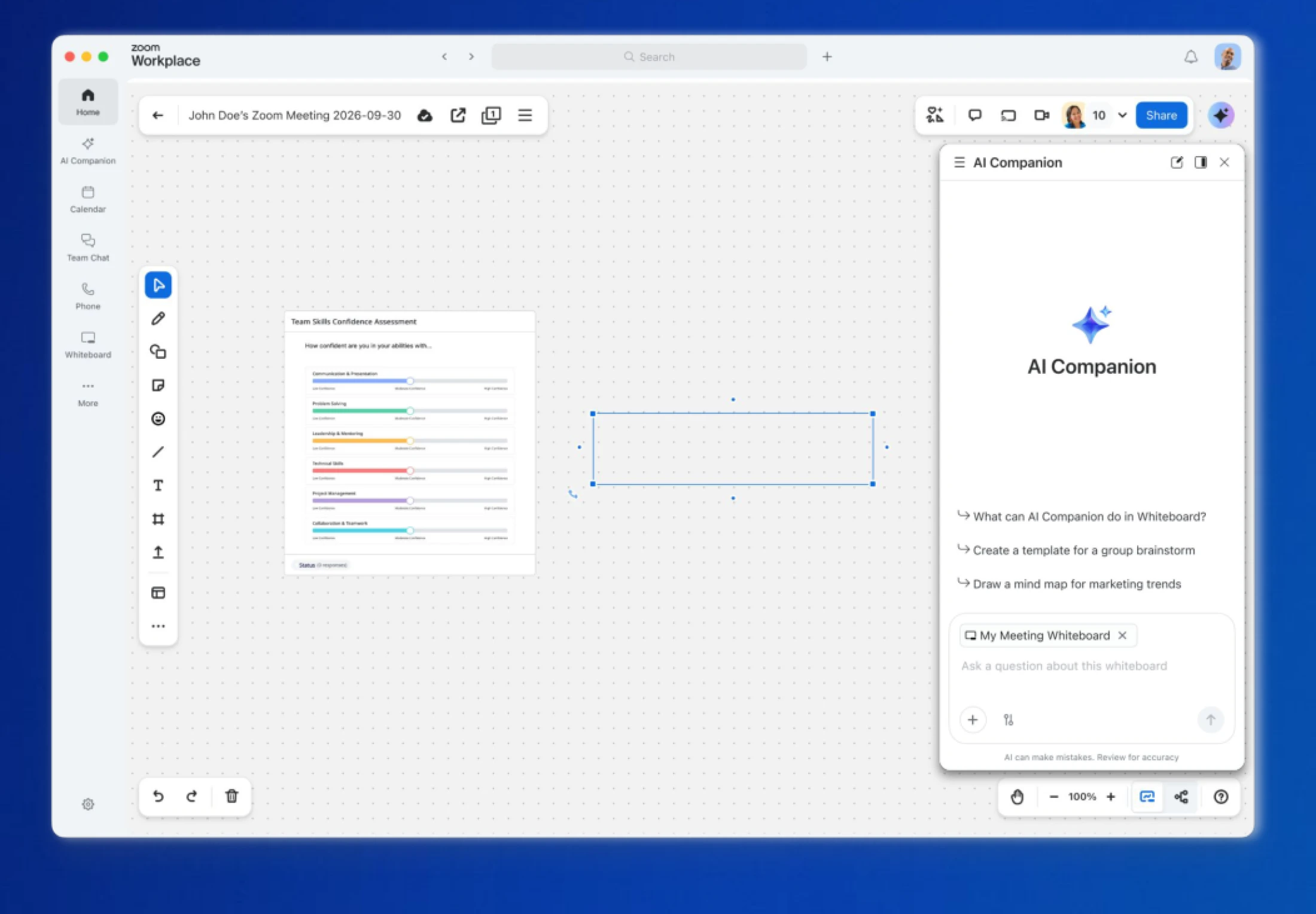
Task: Toggle the minimap view button
Action: click(1147, 796)
